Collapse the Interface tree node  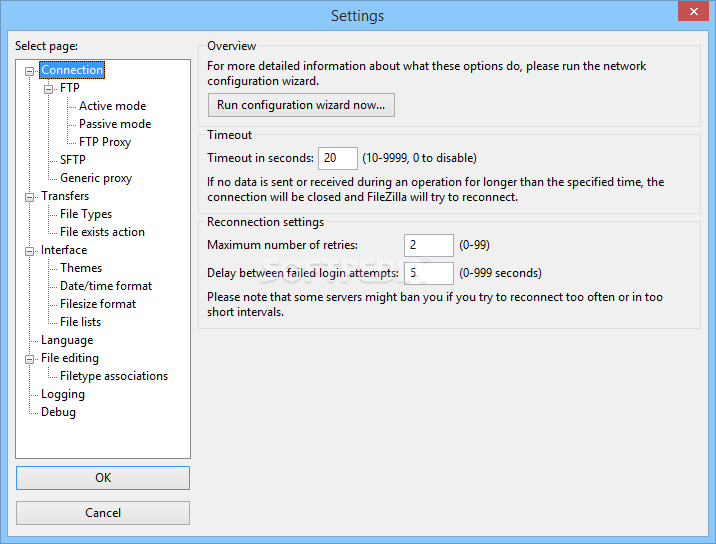pyautogui.click(x=29, y=251)
